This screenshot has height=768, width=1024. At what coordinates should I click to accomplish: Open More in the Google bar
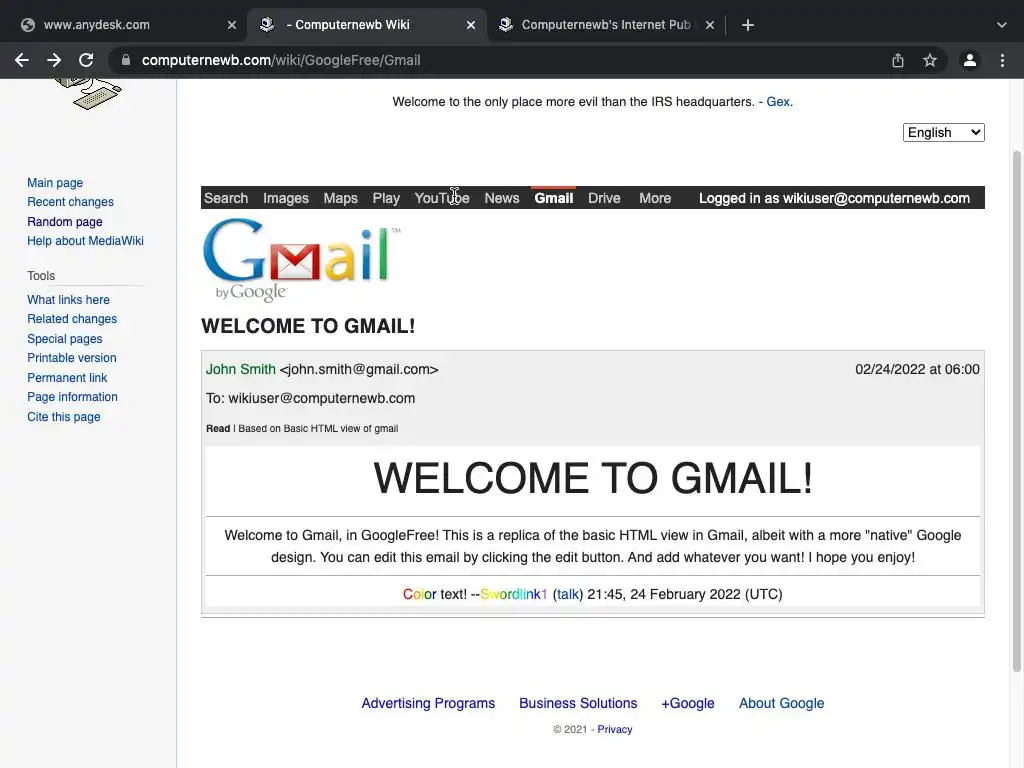coord(655,198)
